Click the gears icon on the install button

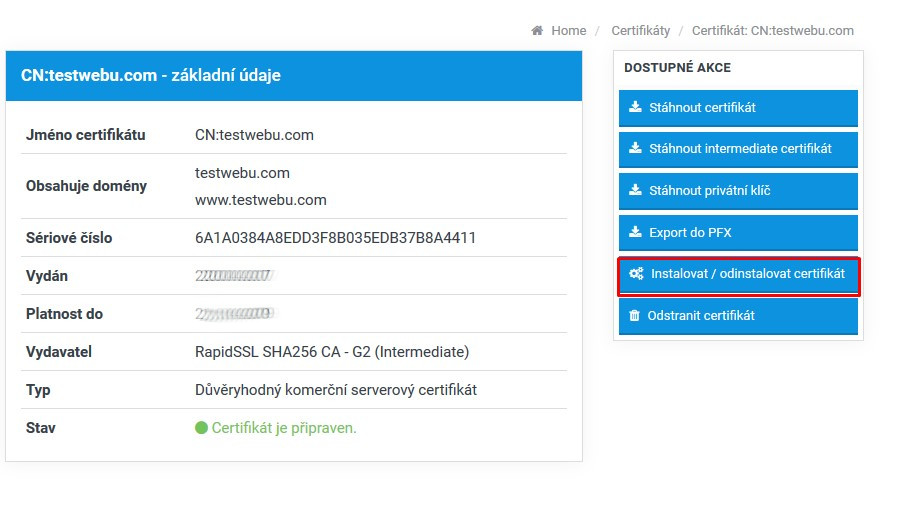pos(636,273)
